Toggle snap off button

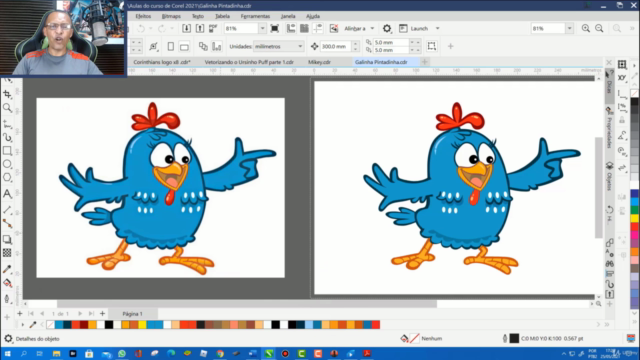point(334,28)
